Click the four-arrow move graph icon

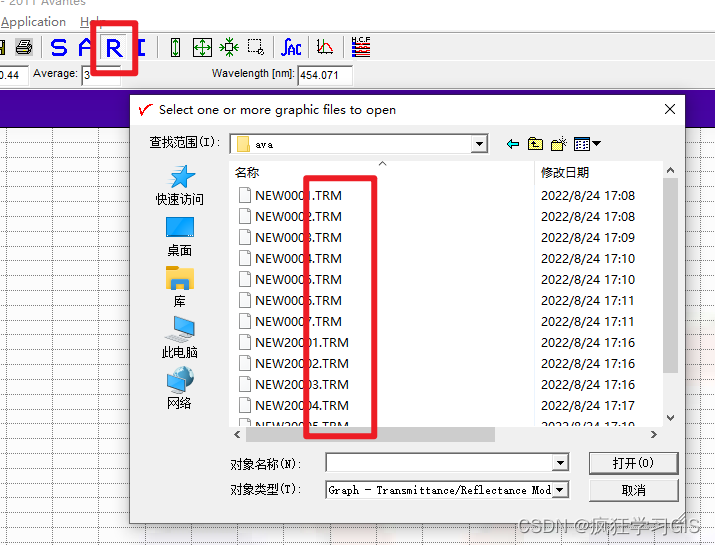click(x=202, y=47)
